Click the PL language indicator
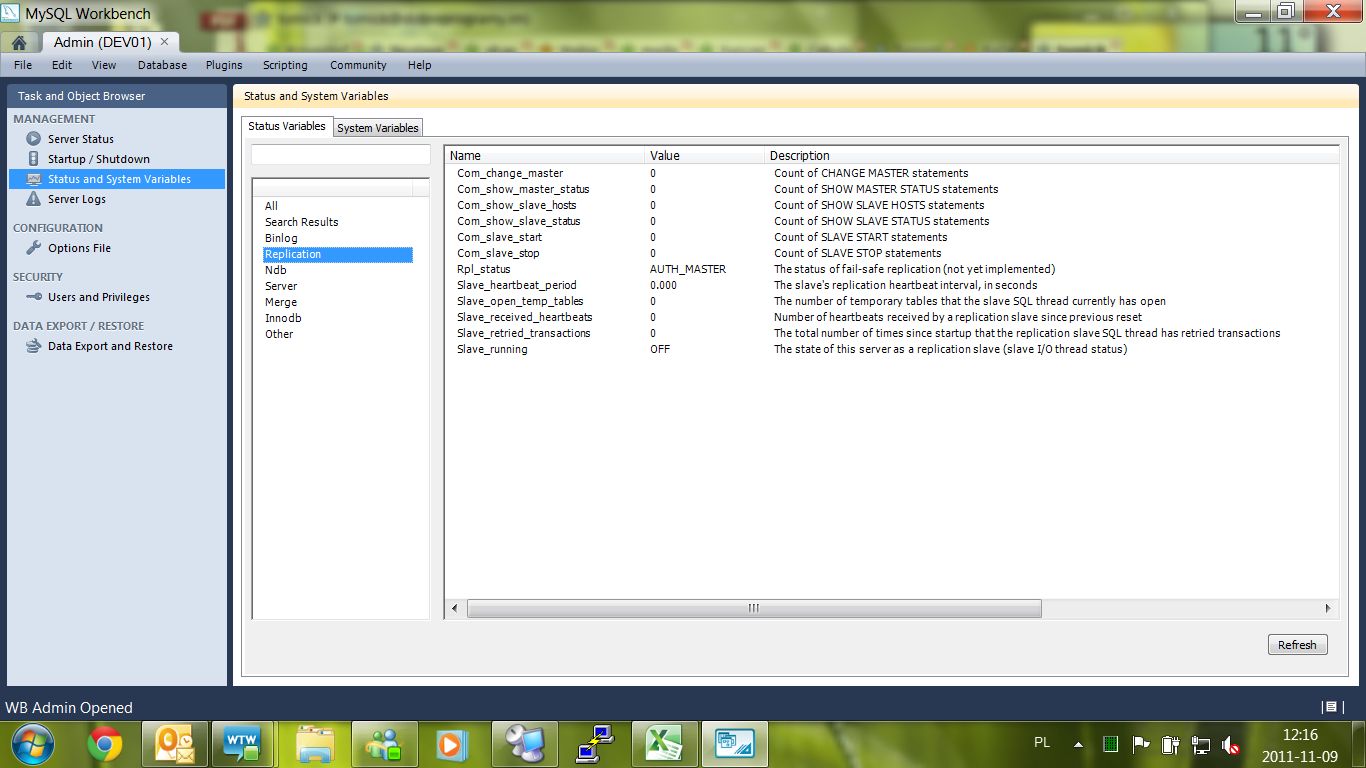 pyautogui.click(x=1042, y=743)
